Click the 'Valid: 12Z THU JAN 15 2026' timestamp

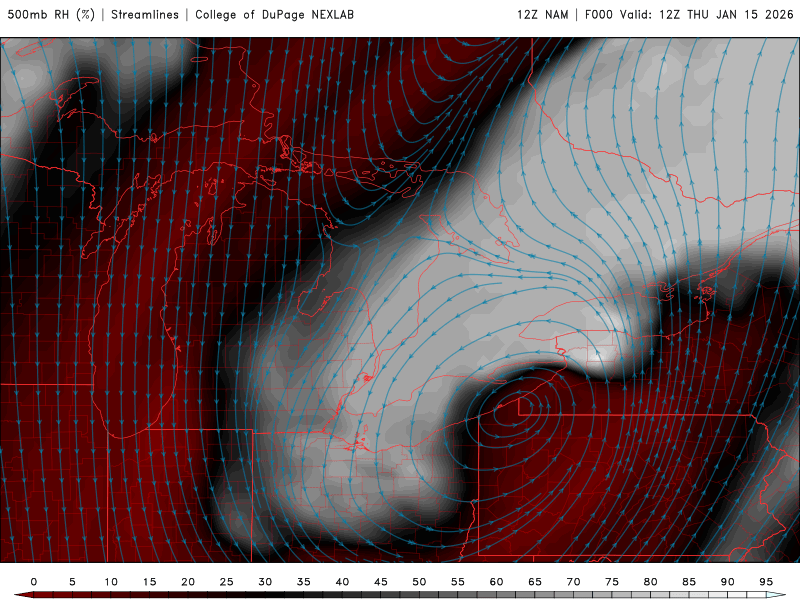(x=707, y=14)
